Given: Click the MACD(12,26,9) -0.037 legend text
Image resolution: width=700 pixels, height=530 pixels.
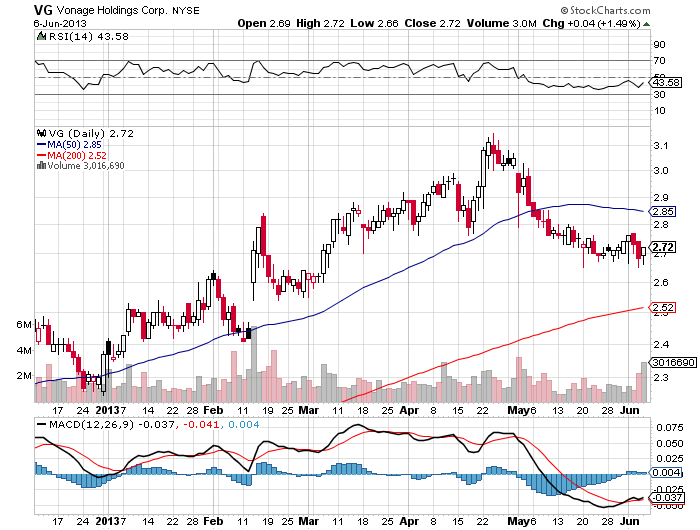Looking at the screenshot, I should point(112,424).
